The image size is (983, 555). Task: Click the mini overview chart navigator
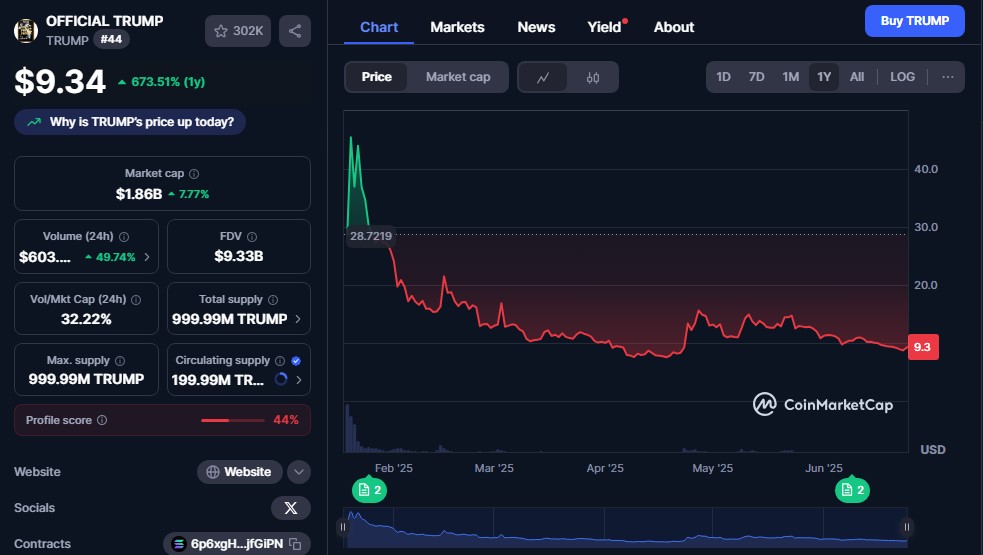pyautogui.click(x=625, y=527)
